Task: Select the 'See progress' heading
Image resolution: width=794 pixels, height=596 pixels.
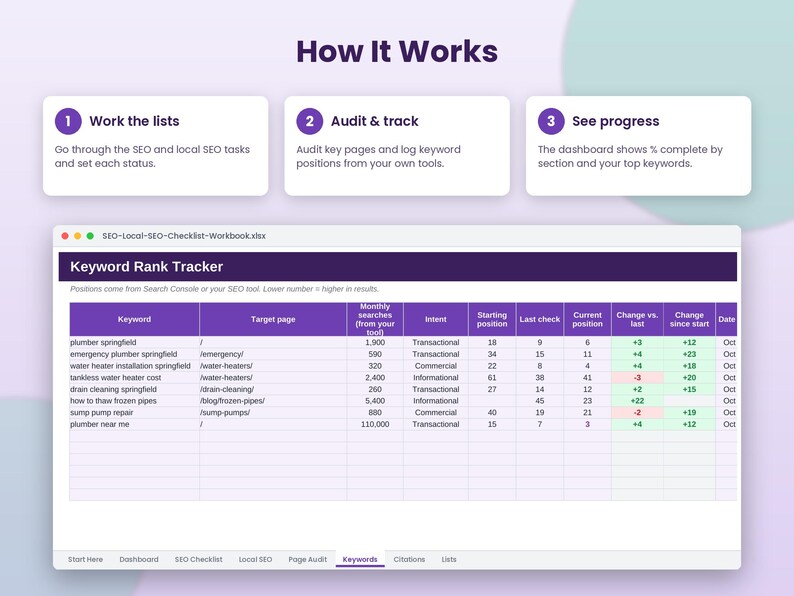Action: 616,122
